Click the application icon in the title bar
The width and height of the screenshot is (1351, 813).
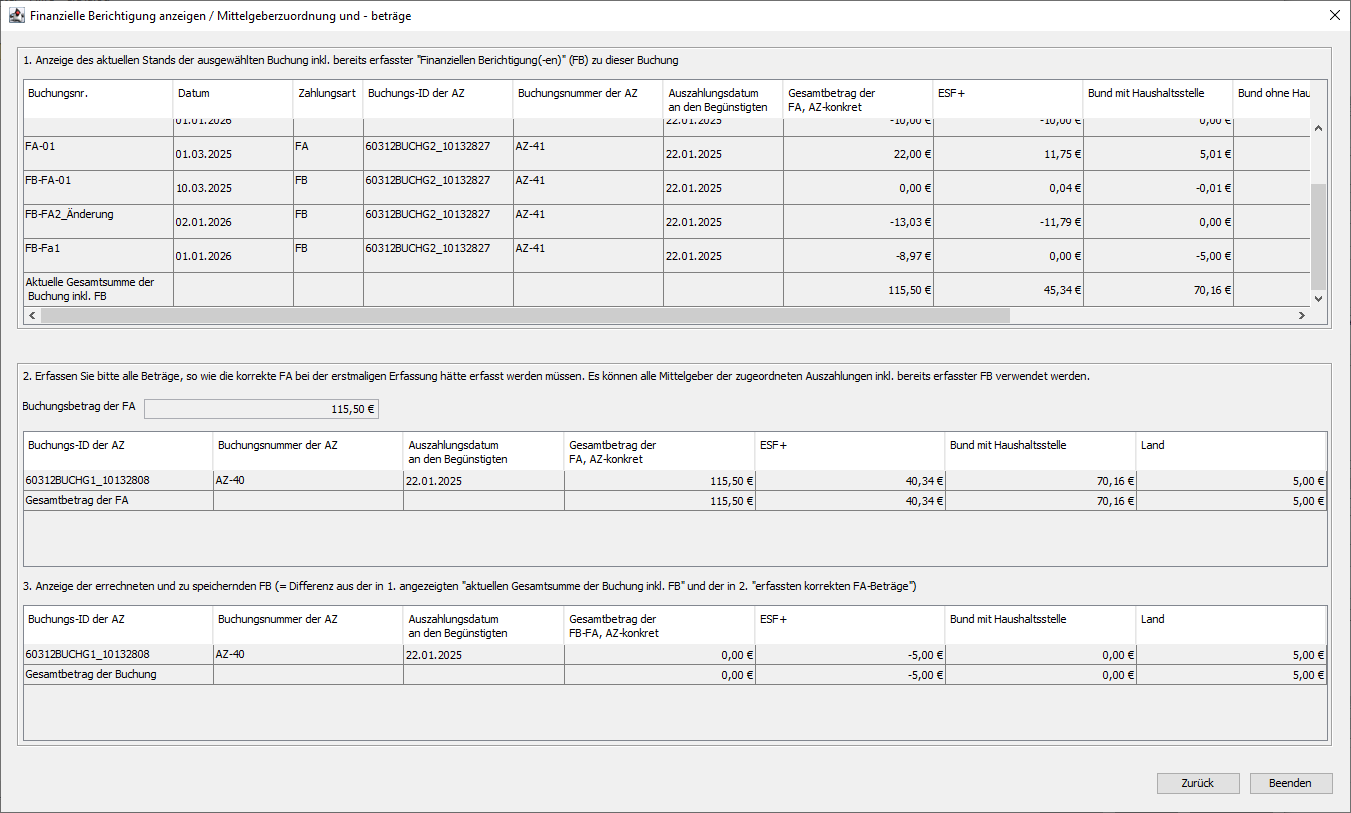(x=16, y=16)
